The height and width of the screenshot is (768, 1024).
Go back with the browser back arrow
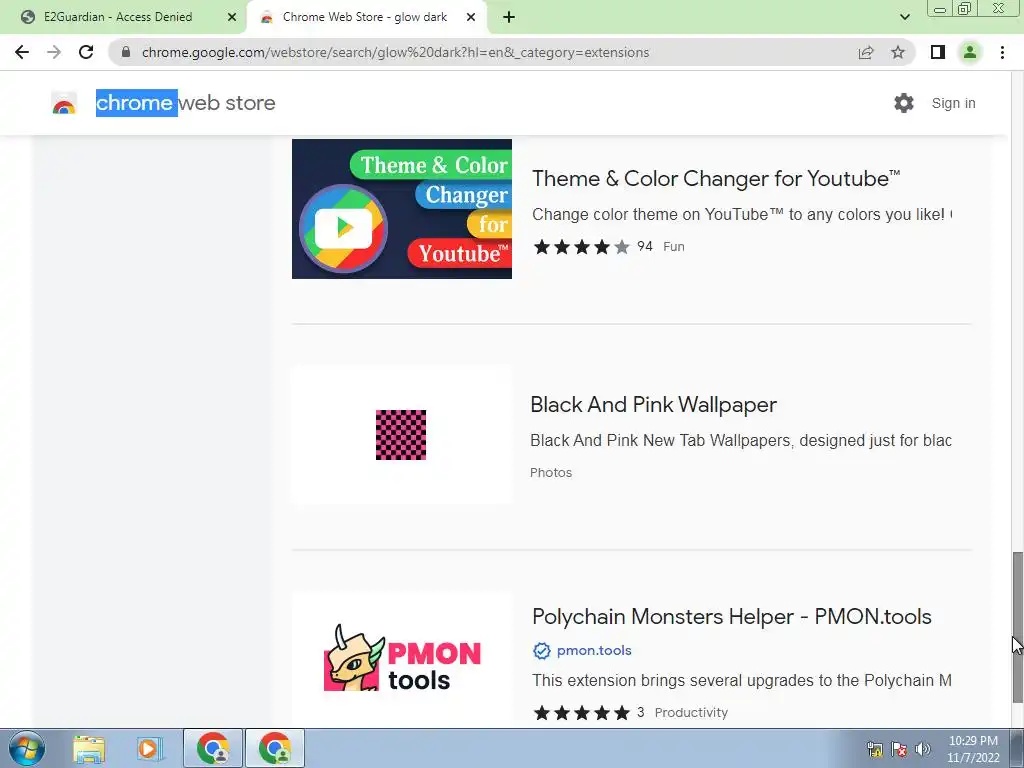(22, 52)
